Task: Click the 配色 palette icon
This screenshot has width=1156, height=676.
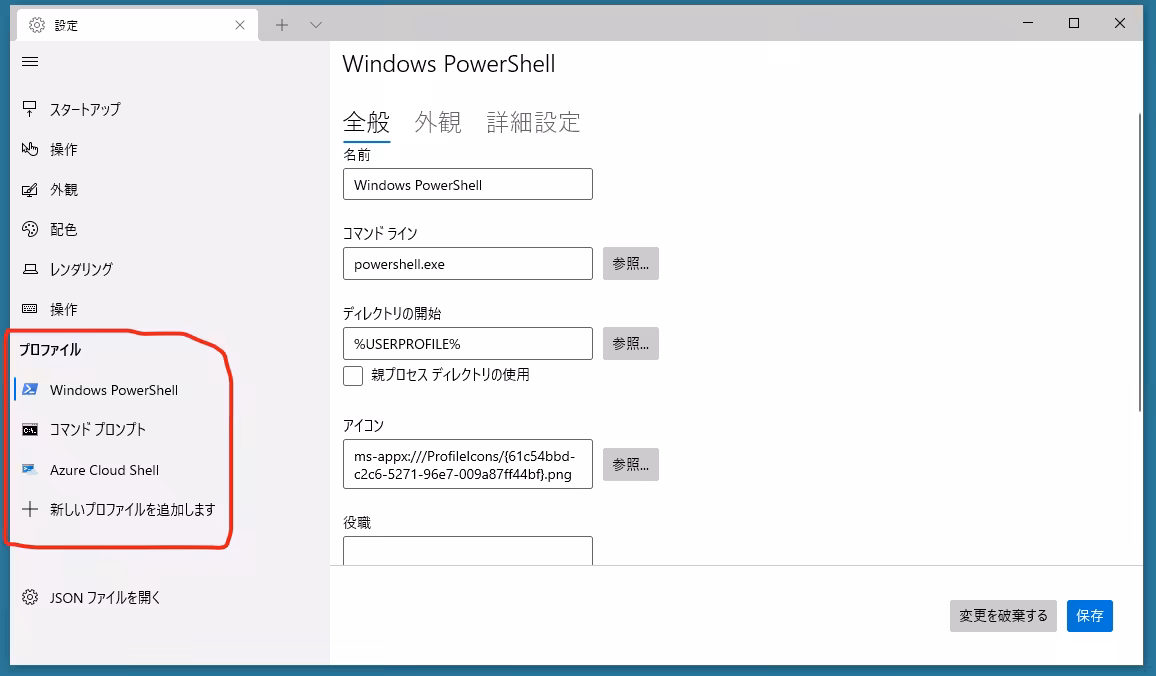Action: tap(29, 229)
